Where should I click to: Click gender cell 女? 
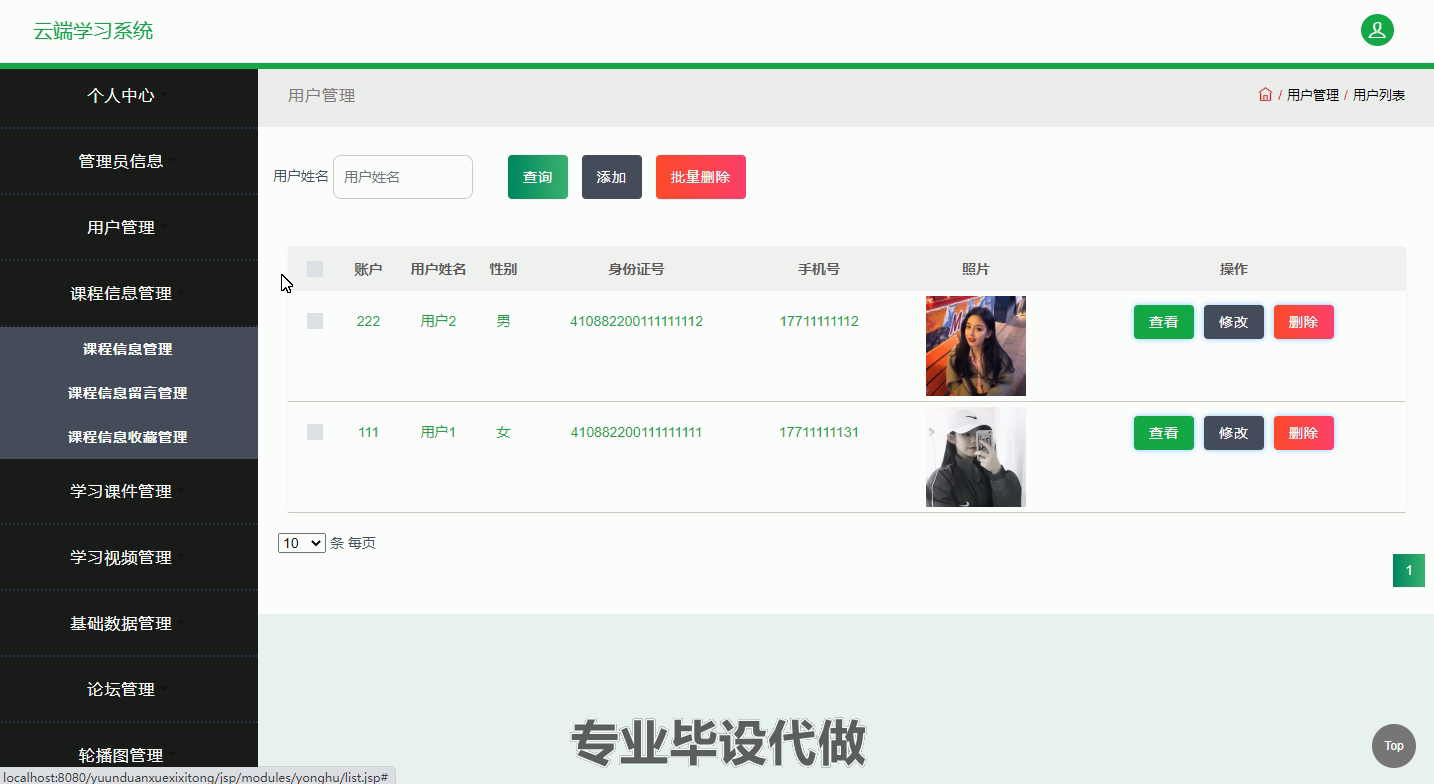point(503,432)
